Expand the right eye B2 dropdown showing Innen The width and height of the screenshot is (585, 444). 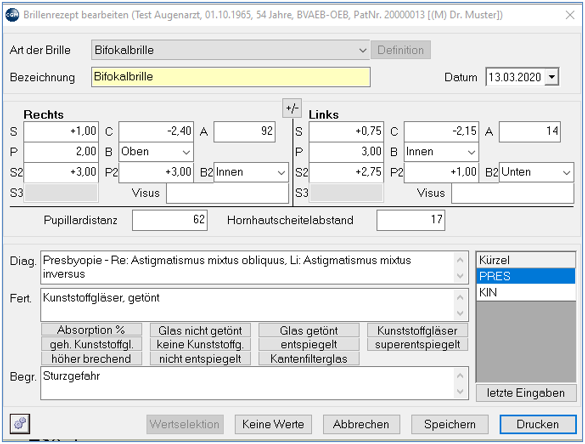point(281,172)
